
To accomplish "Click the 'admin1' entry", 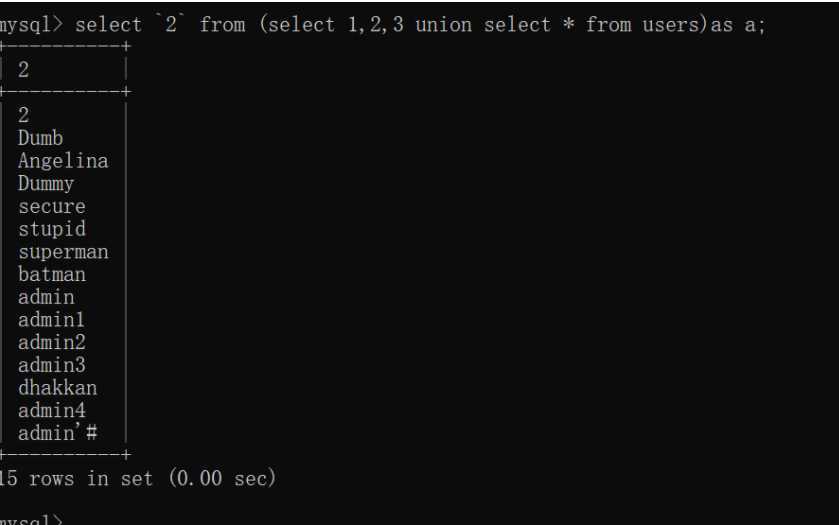I will (51, 320).
